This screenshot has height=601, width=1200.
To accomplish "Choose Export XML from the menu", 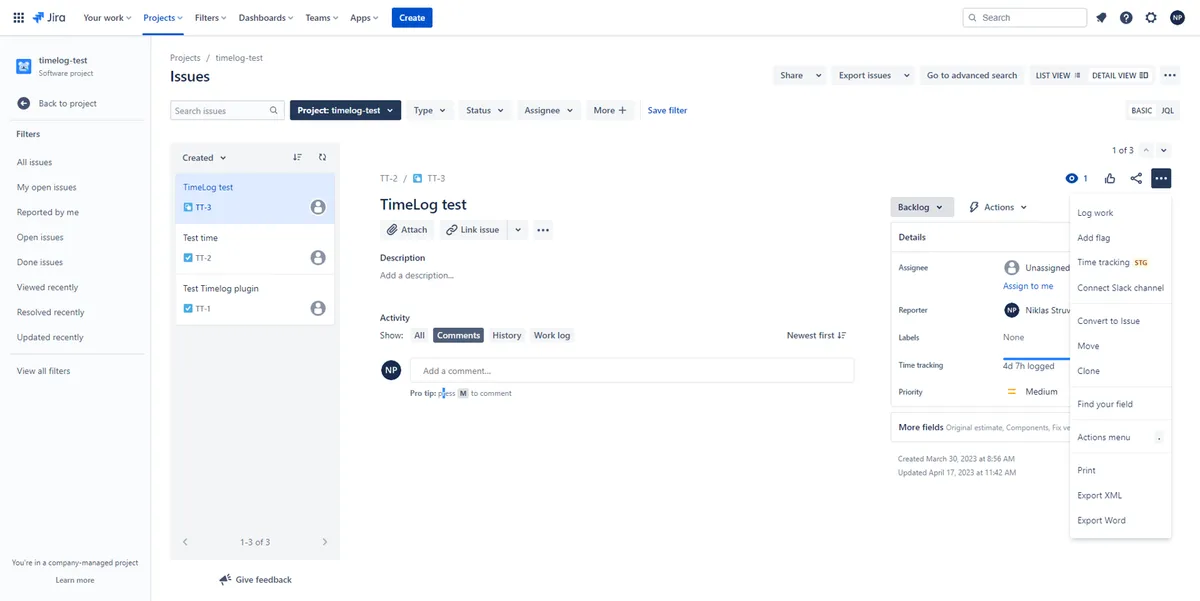I will 1120,495.
